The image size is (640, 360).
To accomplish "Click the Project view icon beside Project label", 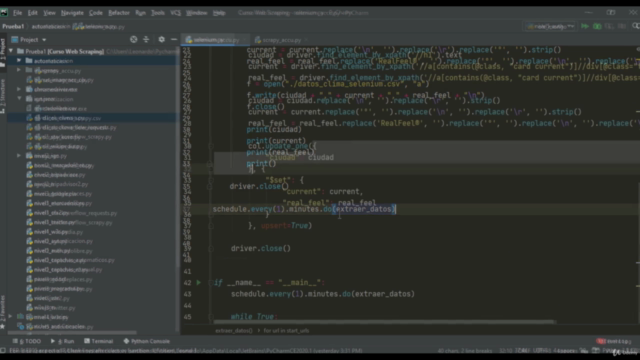I will [x=15, y=40].
